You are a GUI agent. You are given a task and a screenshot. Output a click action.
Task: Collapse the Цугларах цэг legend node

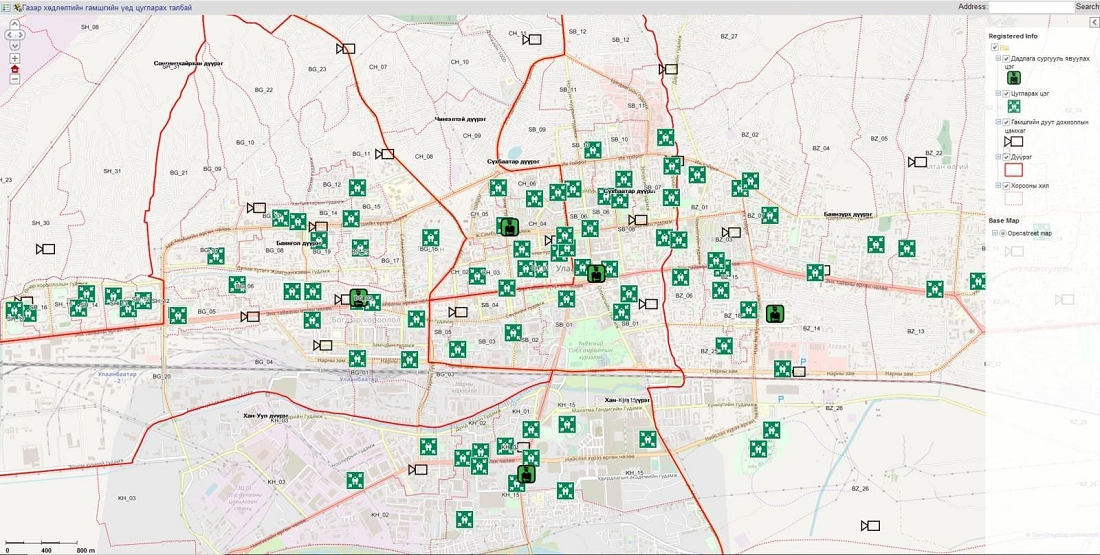tap(998, 93)
